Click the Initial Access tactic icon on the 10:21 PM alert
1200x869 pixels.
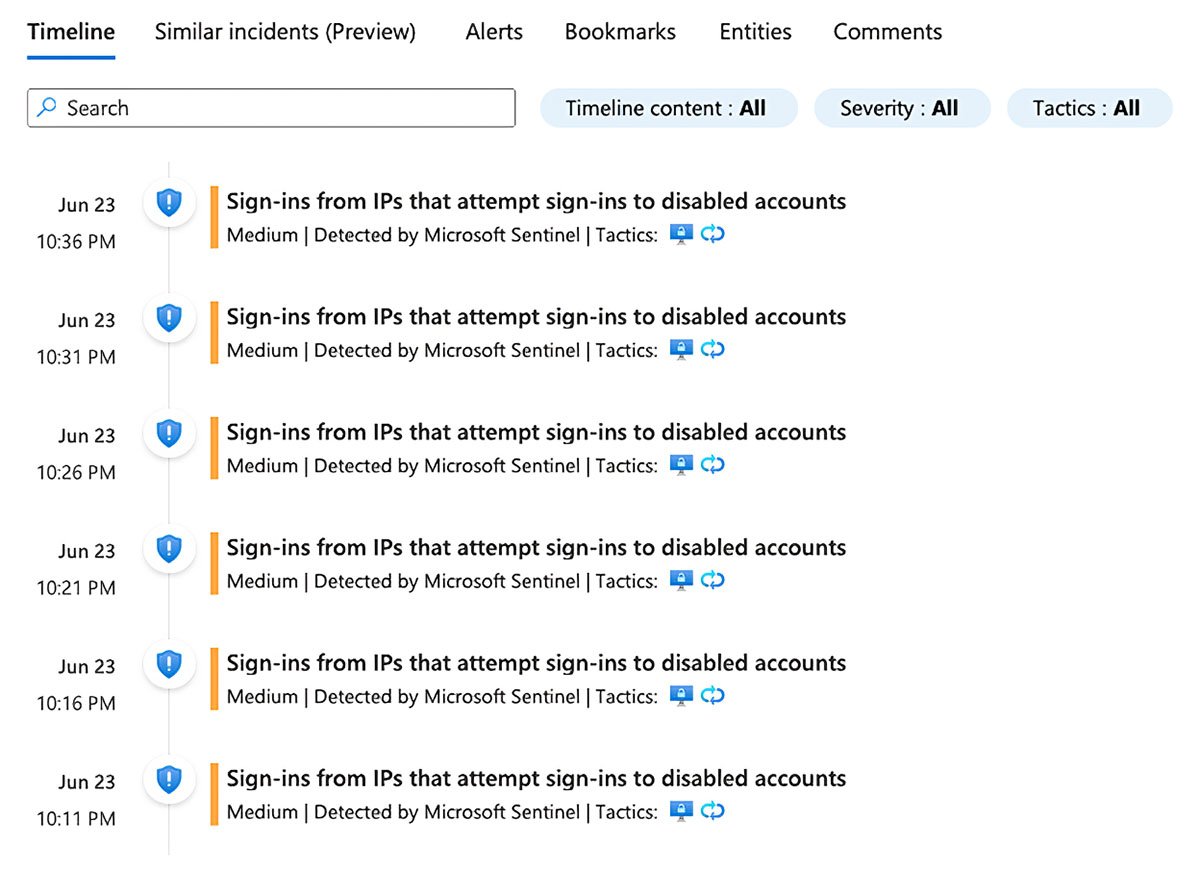[681, 580]
